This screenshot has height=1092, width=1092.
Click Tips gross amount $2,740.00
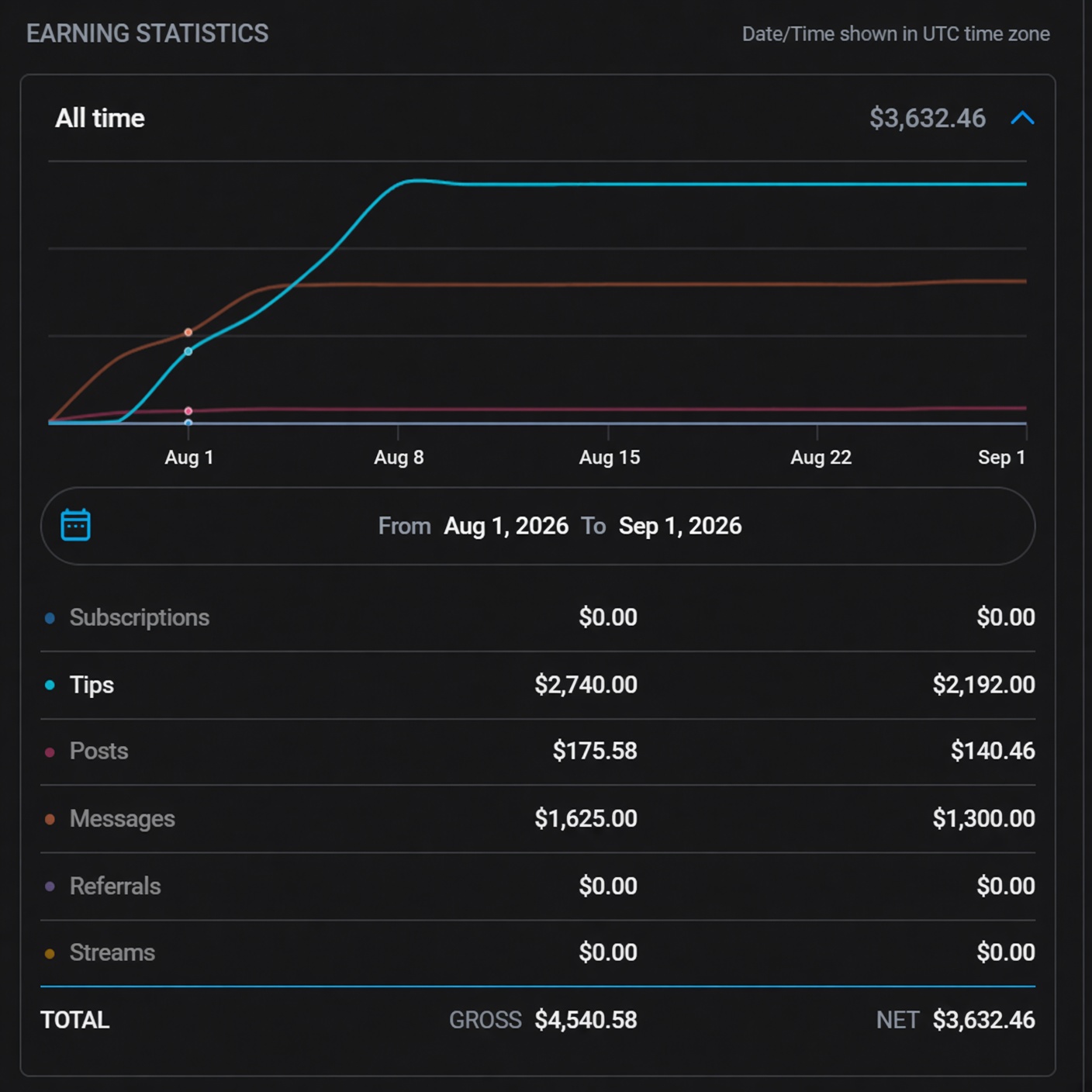pyautogui.click(x=586, y=685)
